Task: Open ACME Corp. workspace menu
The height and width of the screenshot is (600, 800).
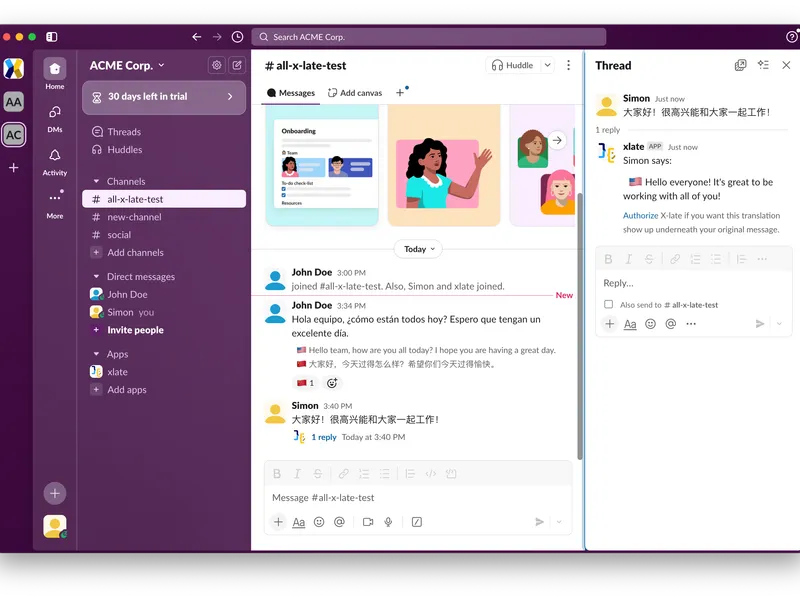Action: pos(127,66)
